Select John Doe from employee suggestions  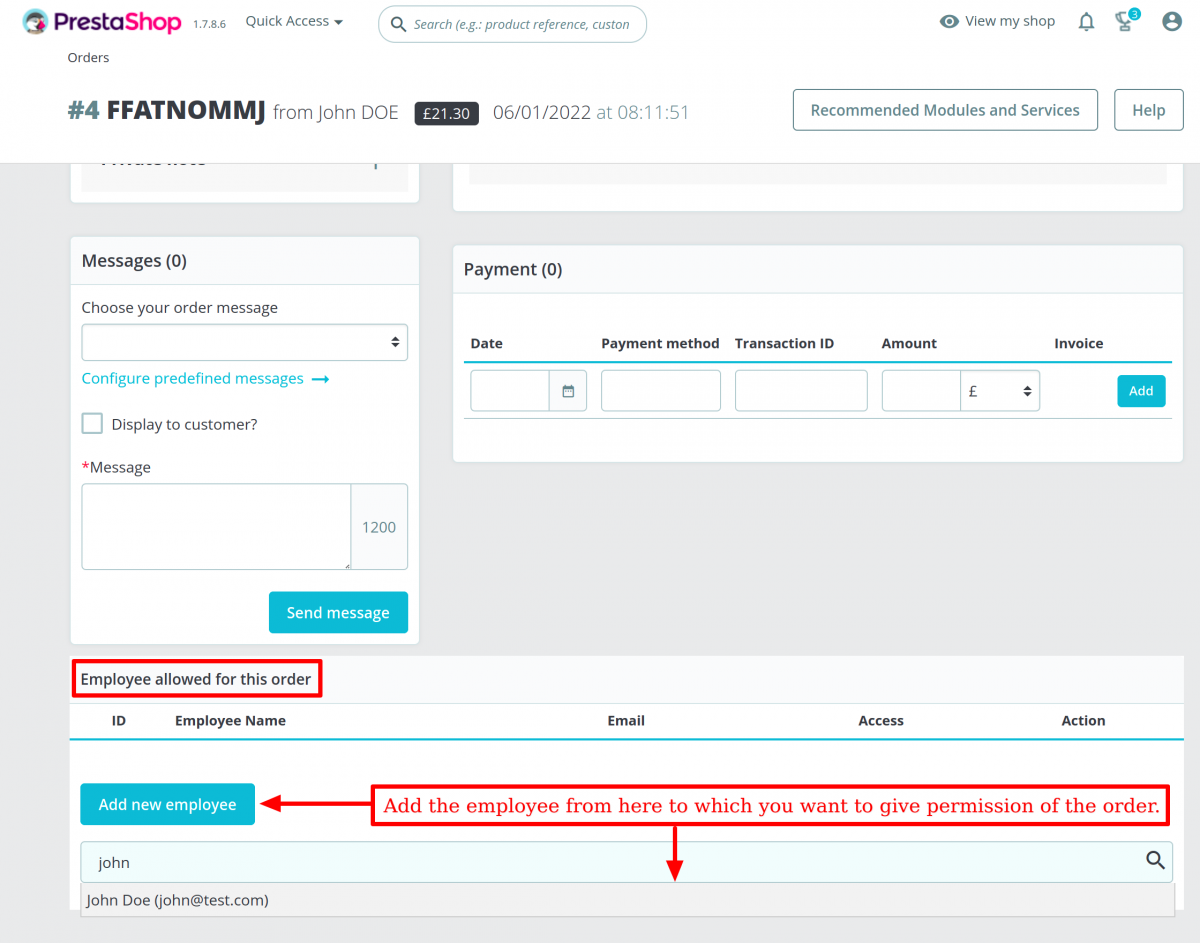[177, 900]
